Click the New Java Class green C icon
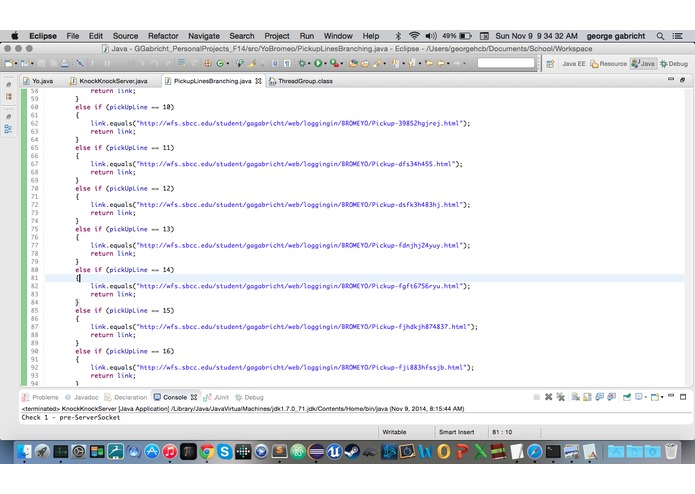 point(220,63)
